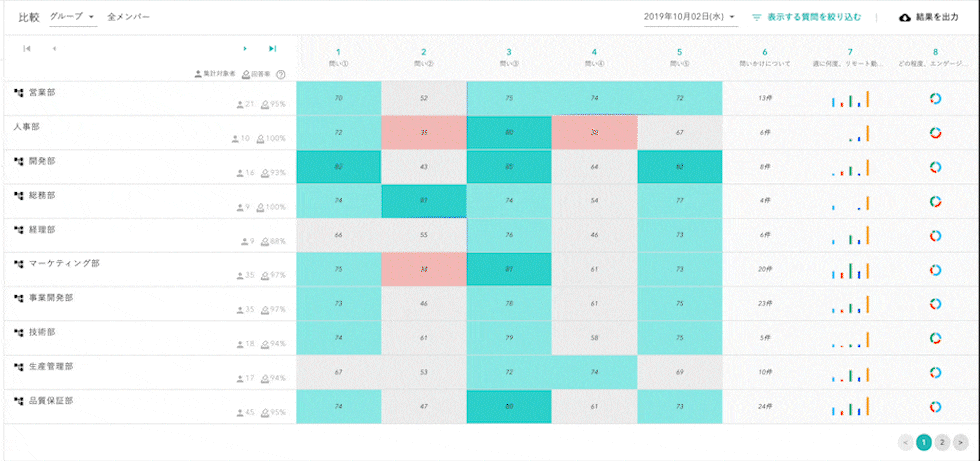The width and height of the screenshot is (980, 461).
Task: Click the 開発部 group tree icon
Action: (18, 160)
